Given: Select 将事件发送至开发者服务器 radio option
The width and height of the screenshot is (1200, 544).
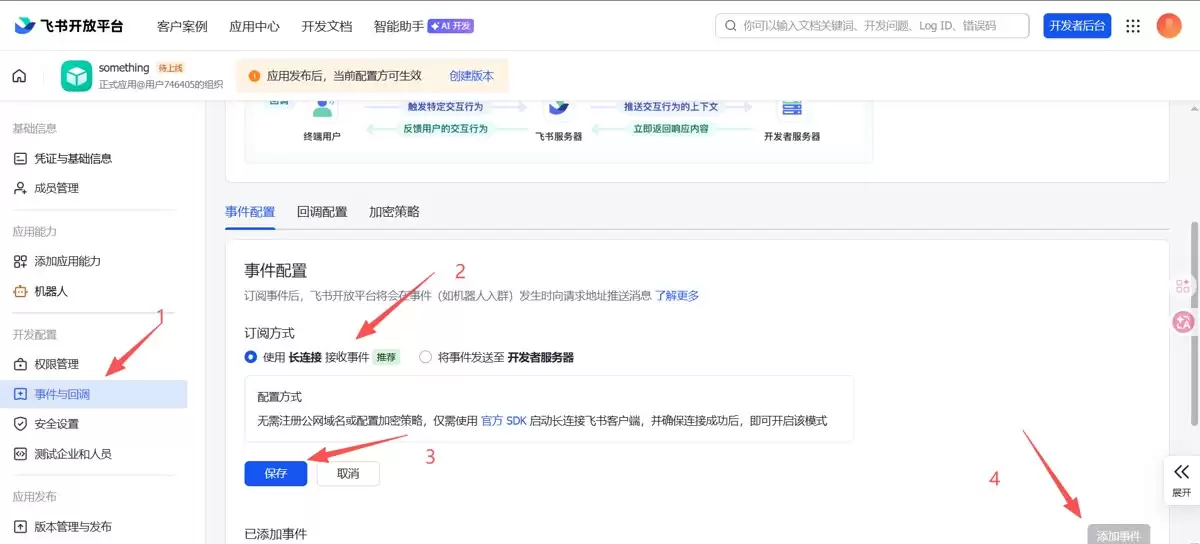Looking at the screenshot, I should pos(426,357).
